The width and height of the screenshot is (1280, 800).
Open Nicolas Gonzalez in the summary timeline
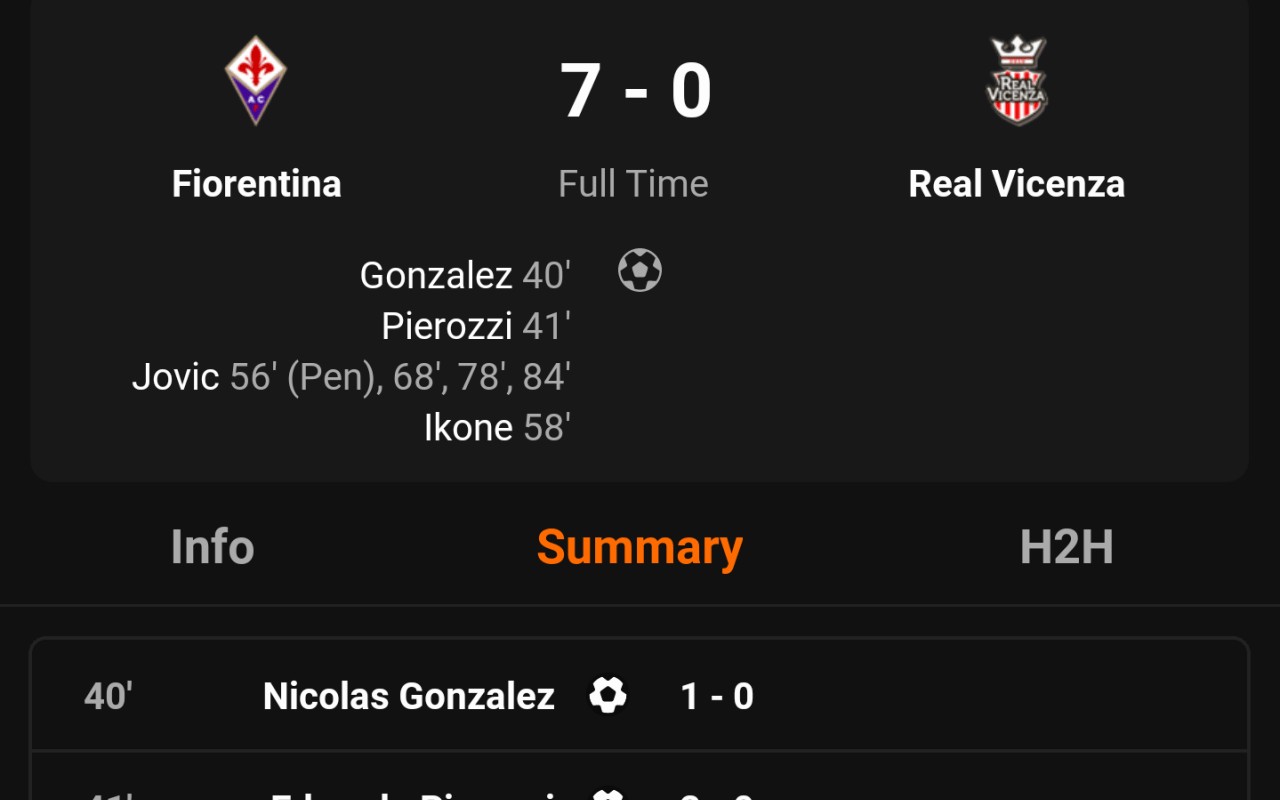tap(408, 696)
